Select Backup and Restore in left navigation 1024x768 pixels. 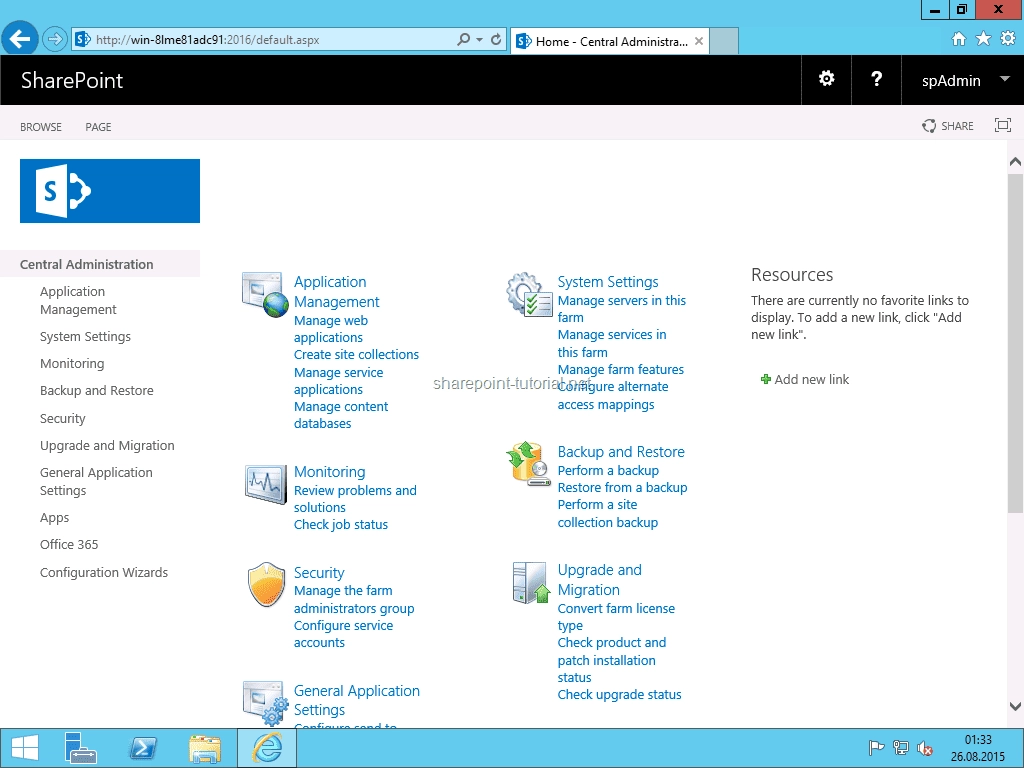click(x=97, y=391)
